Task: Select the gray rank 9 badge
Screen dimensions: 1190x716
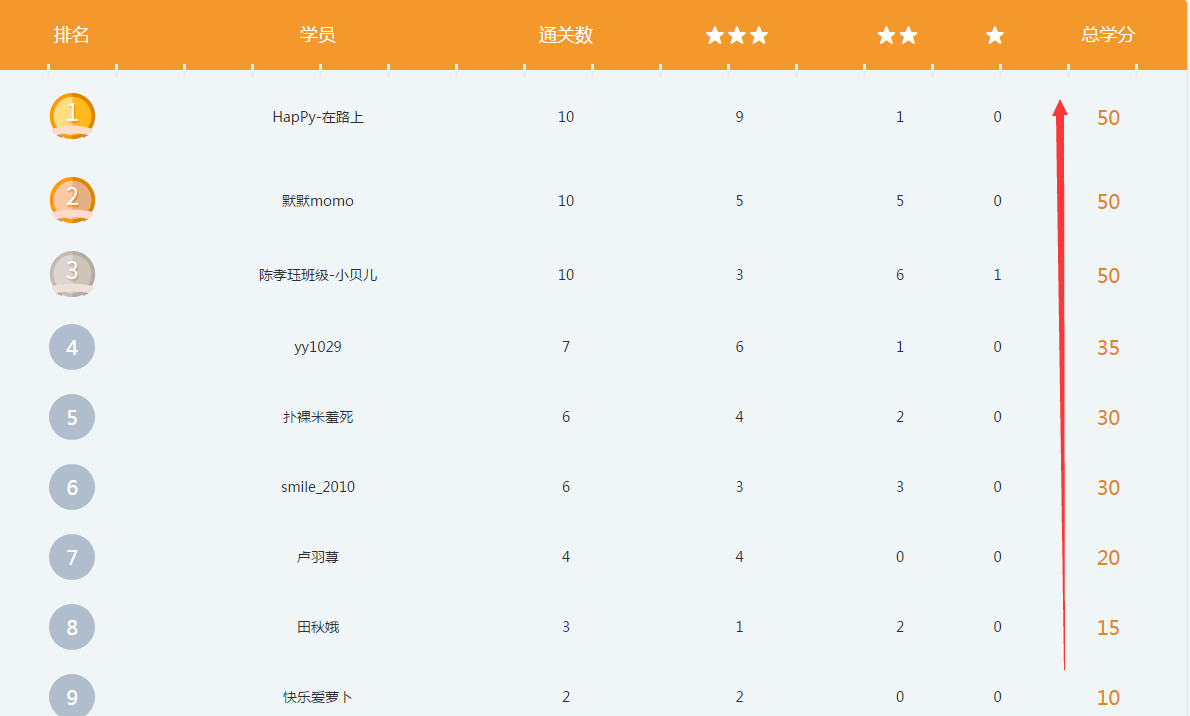Action: 72,696
